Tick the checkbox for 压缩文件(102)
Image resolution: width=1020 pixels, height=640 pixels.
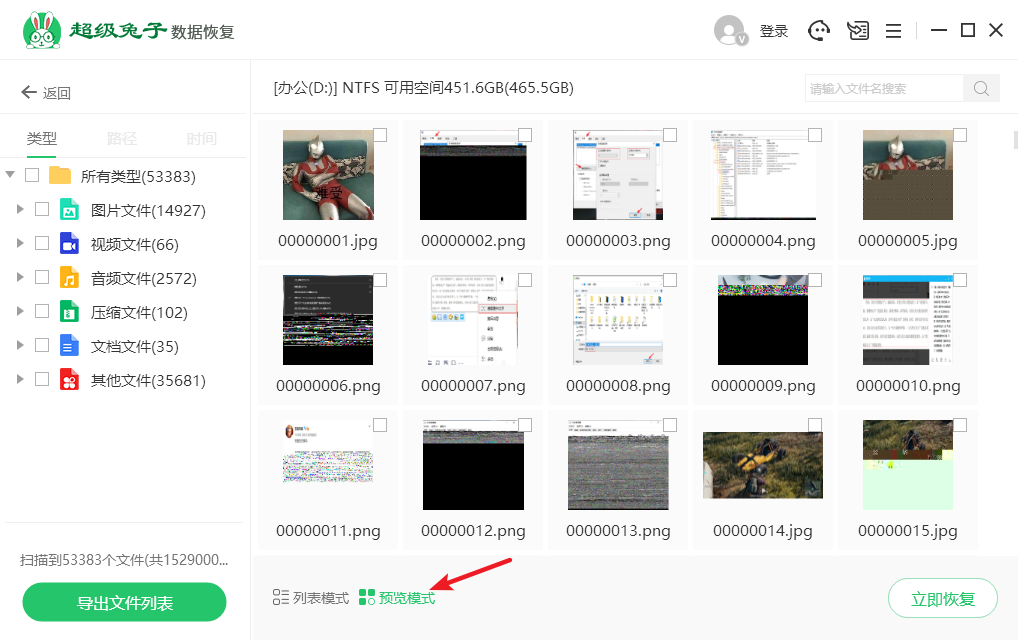[42, 312]
